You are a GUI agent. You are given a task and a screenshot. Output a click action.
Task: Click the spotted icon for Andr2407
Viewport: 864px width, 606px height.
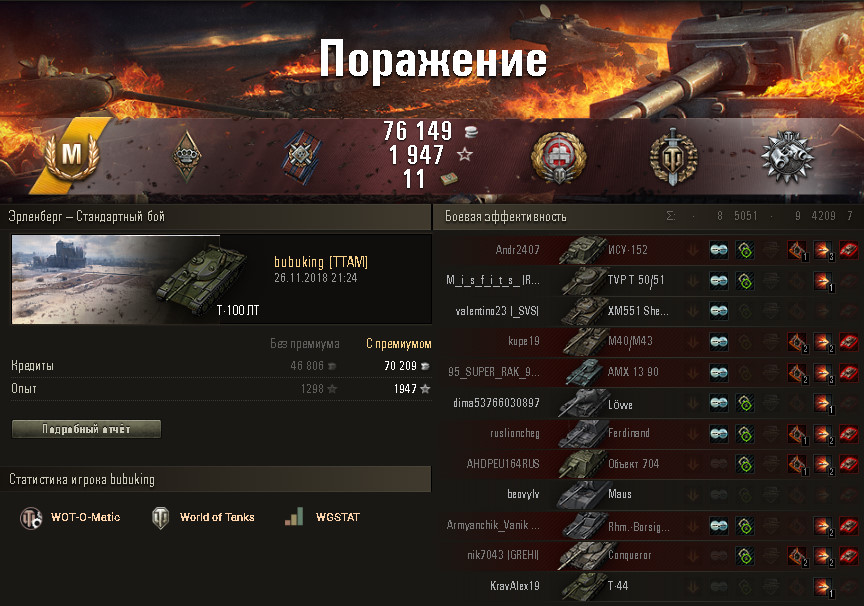click(718, 250)
